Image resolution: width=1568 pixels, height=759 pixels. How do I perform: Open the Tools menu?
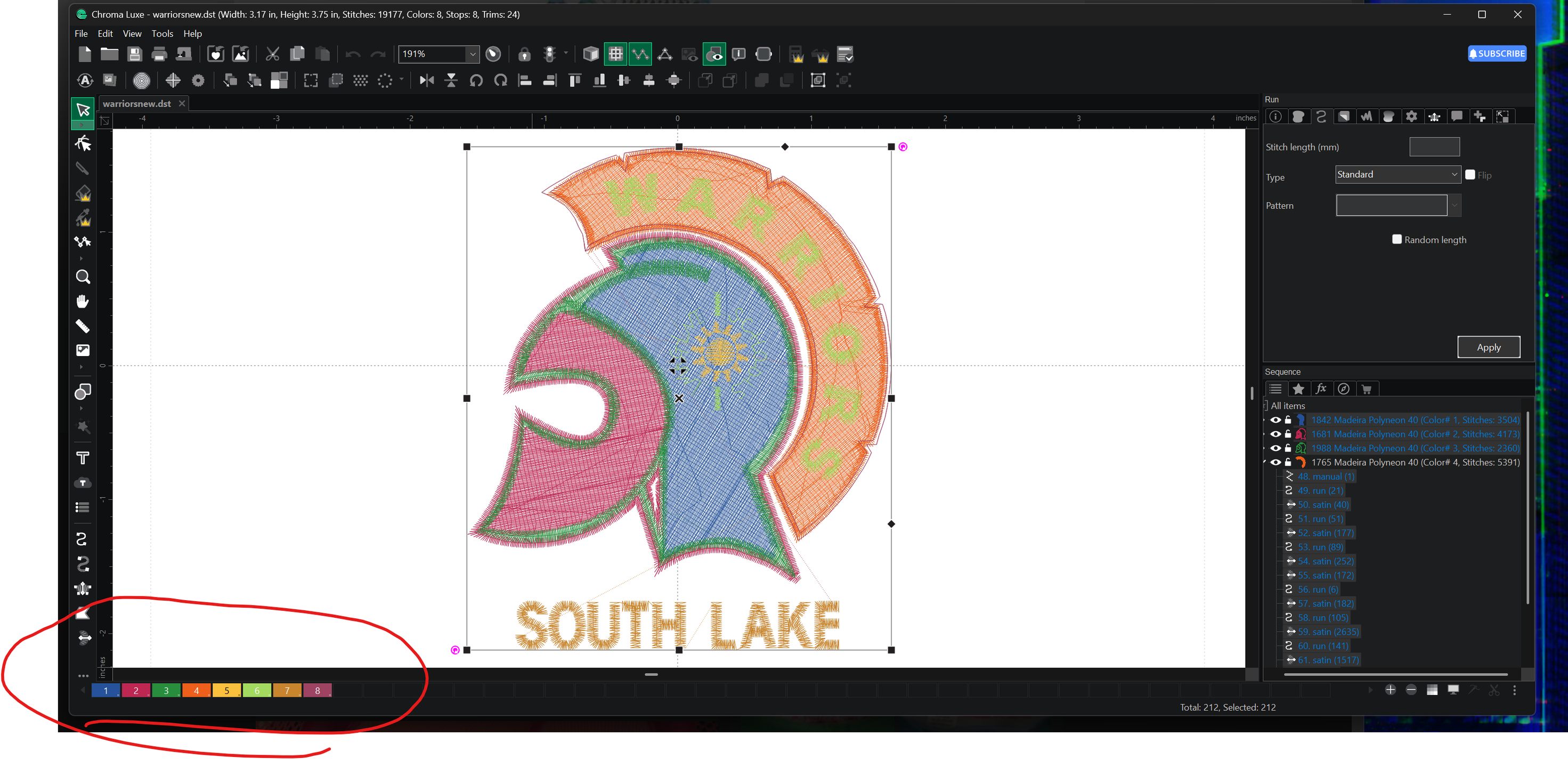[x=162, y=34]
